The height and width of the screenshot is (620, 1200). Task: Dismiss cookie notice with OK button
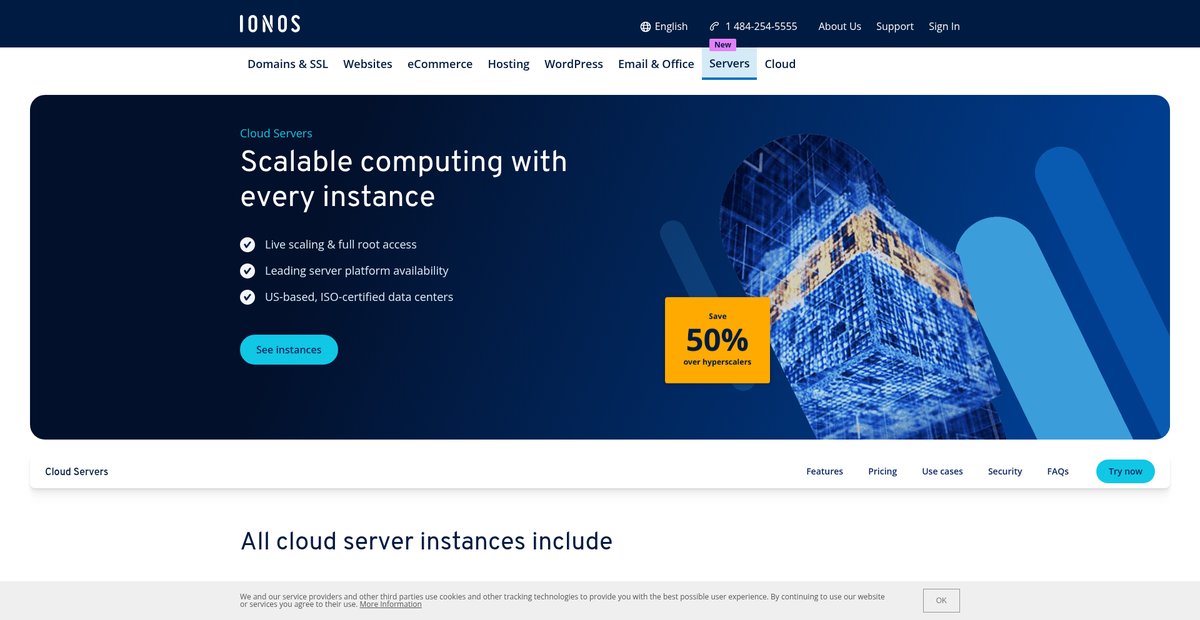[x=941, y=600]
